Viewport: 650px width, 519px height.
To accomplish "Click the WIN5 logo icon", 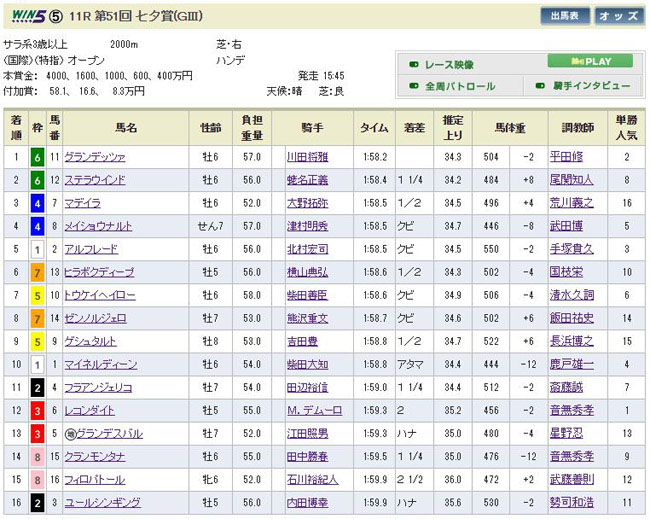I will point(30,16).
